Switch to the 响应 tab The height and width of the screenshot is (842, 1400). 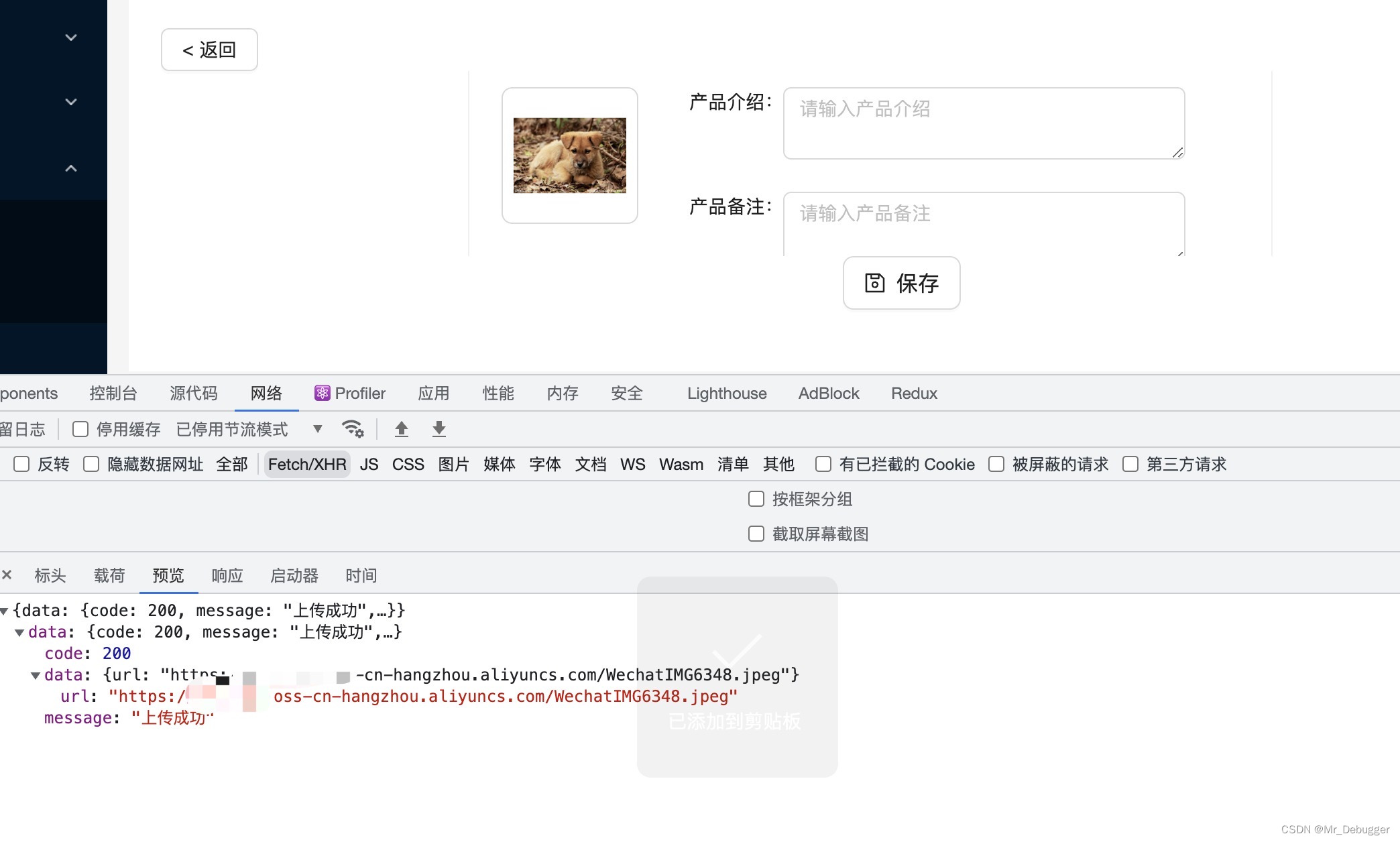tap(227, 575)
